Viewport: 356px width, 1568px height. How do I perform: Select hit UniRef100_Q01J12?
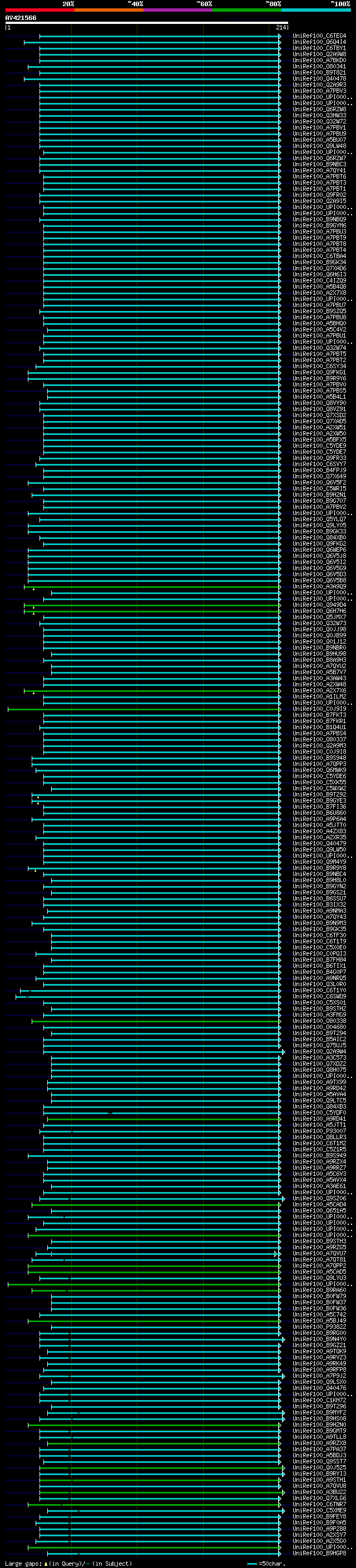tap(319, 641)
